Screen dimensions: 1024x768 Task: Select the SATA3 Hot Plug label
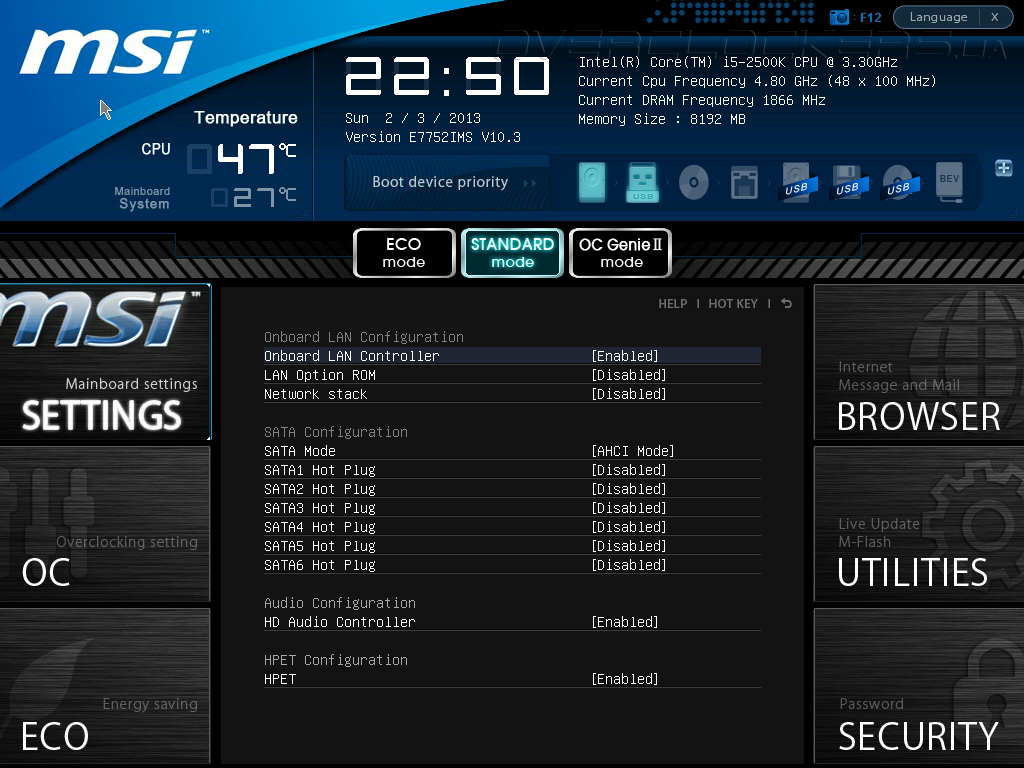(x=319, y=508)
